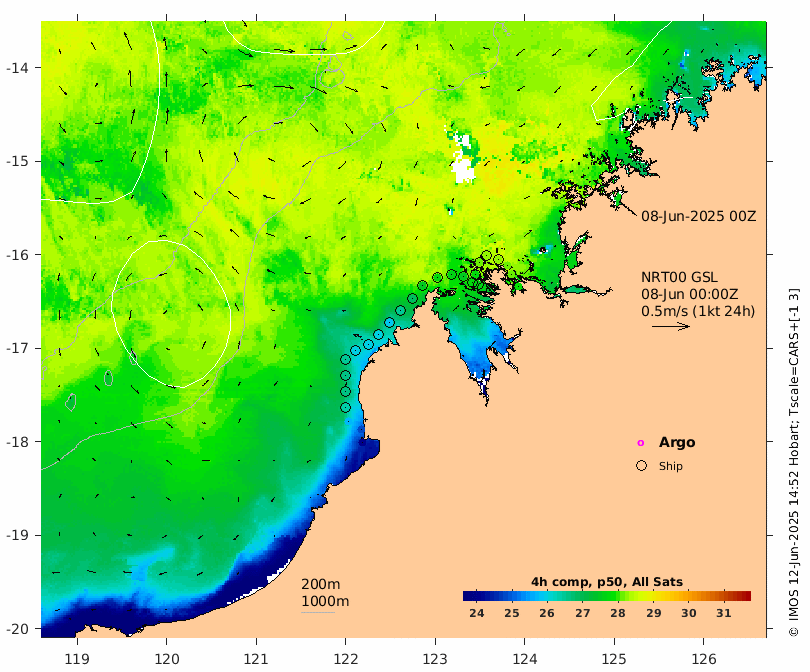Click colorbar tick label '28'
This screenshot has height=672, width=810.
pyautogui.click(x=618, y=613)
